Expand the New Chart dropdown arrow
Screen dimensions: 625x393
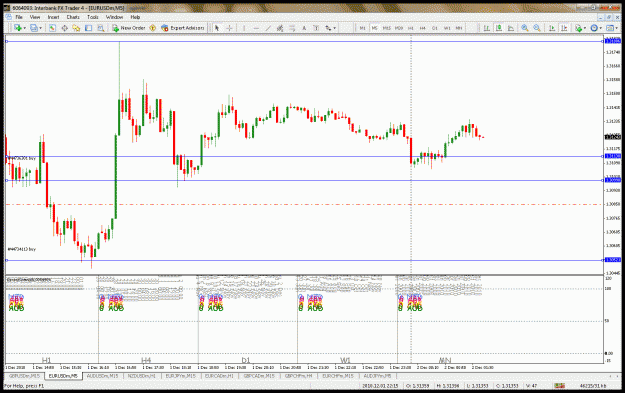point(25,28)
